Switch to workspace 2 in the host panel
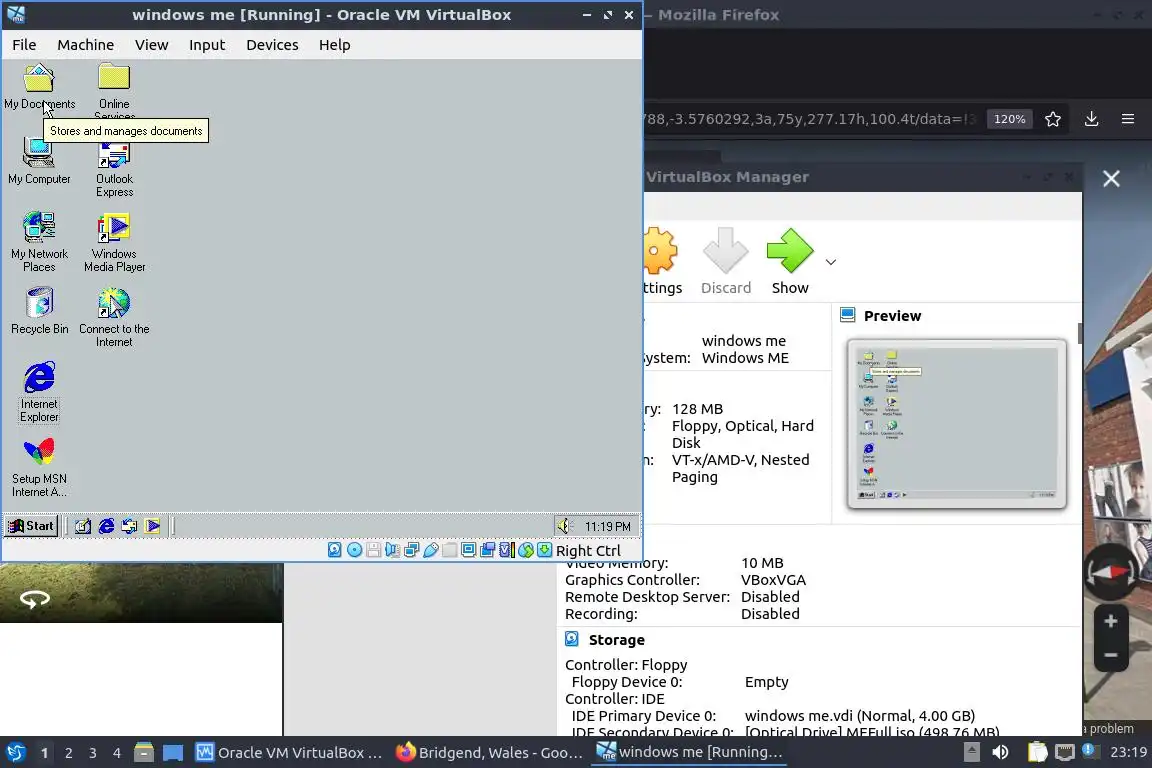Viewport: 1152px width, 768px height. coord(68,753)
